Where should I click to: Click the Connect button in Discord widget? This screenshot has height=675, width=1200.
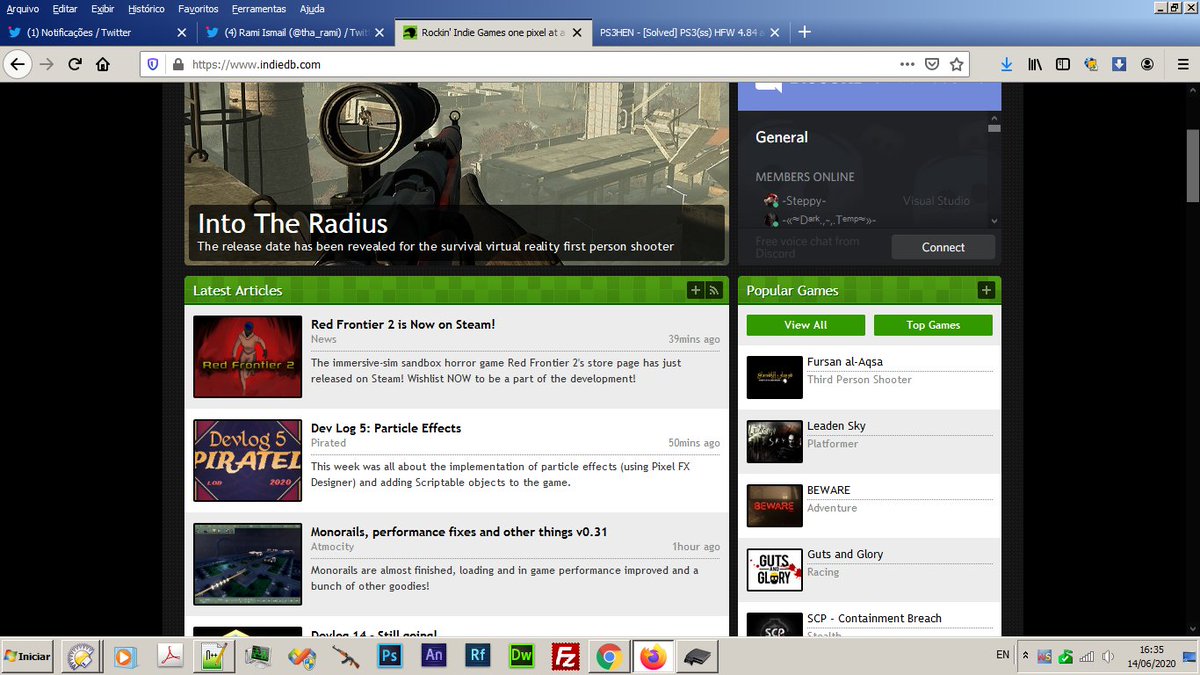pyautogui.click(x=943, y=247)
